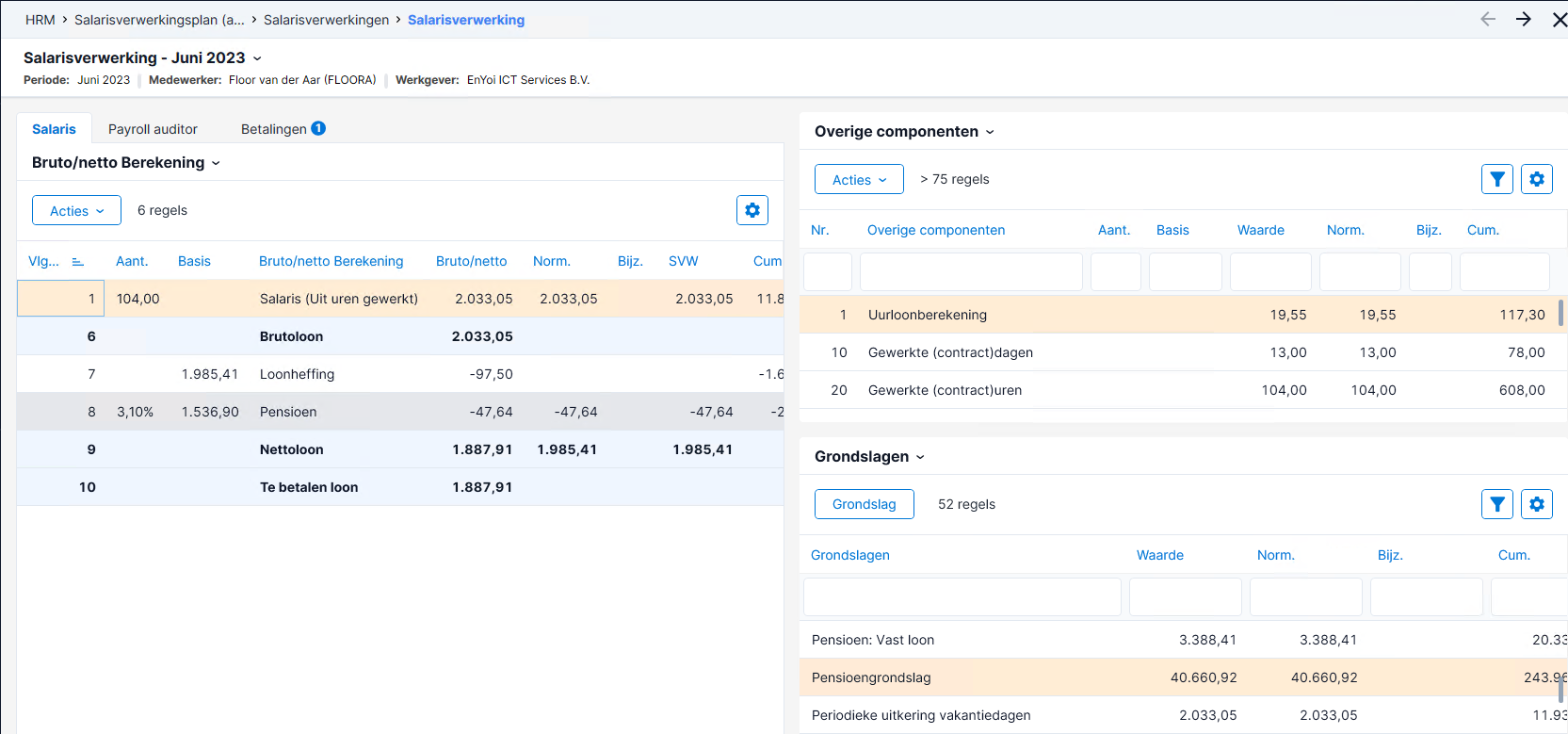Screen dimensions: 1568x734
Task: Click the Betalingen notification badge
Action: pos(318,128)
